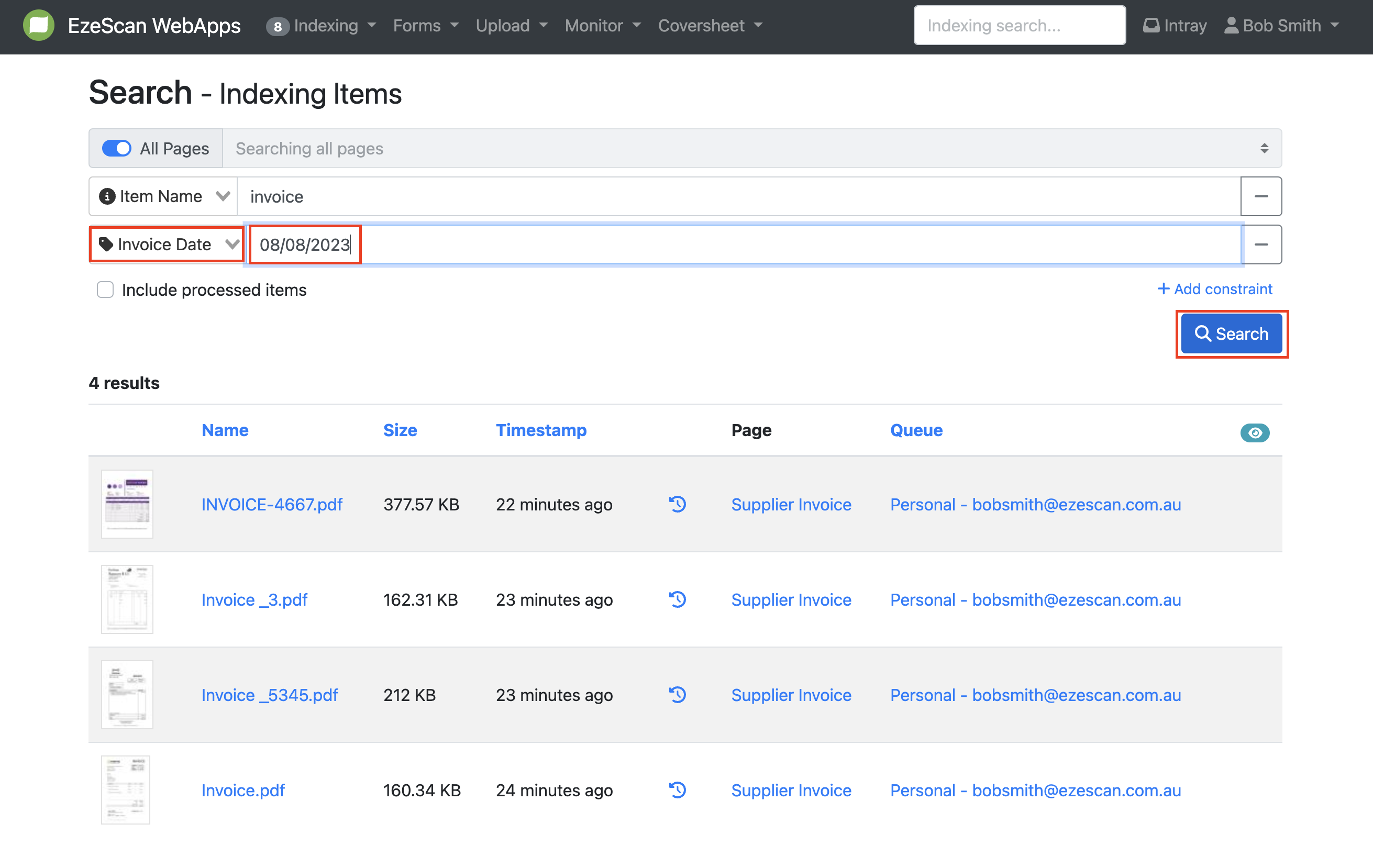Image resolution: width=1373 pixels, height=868 pixels.
Task: Click the INVOICE-4667.pdf thumbnail
Action: [127, 504]
